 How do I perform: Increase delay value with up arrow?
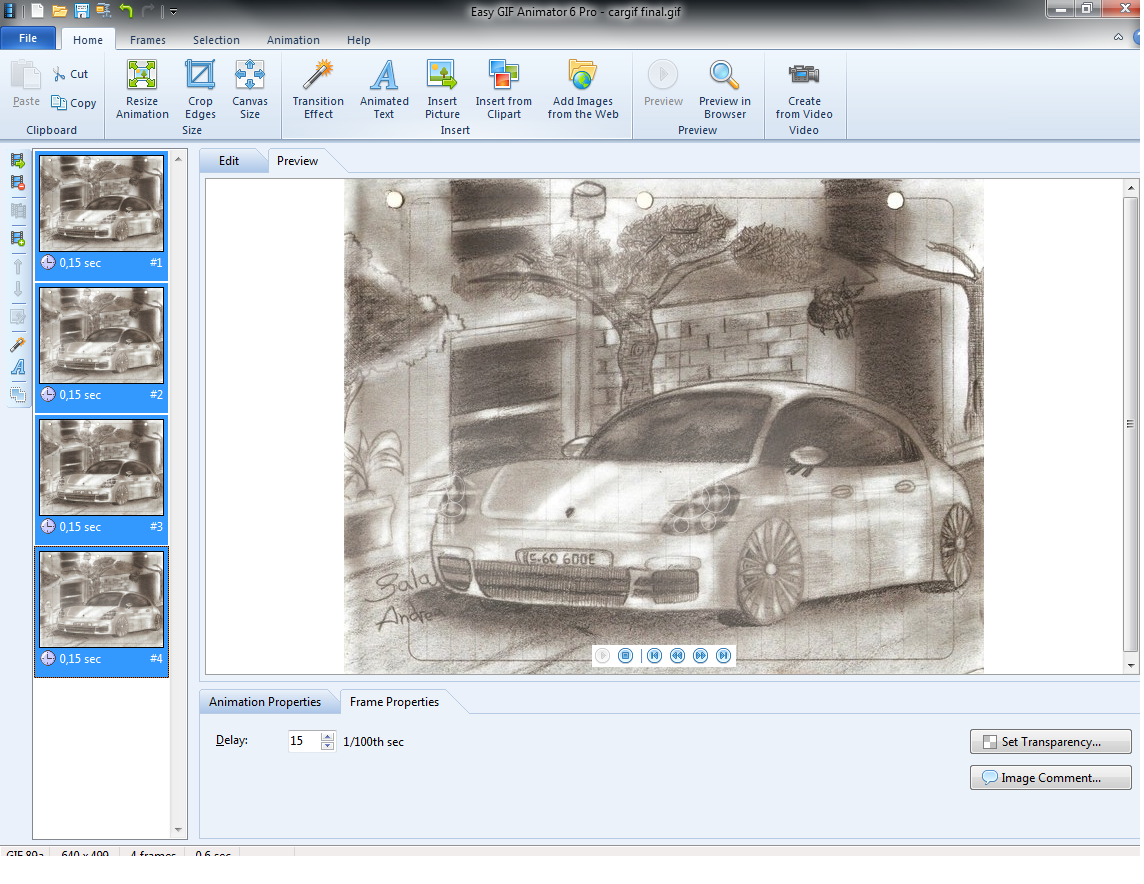click(327, 737)
